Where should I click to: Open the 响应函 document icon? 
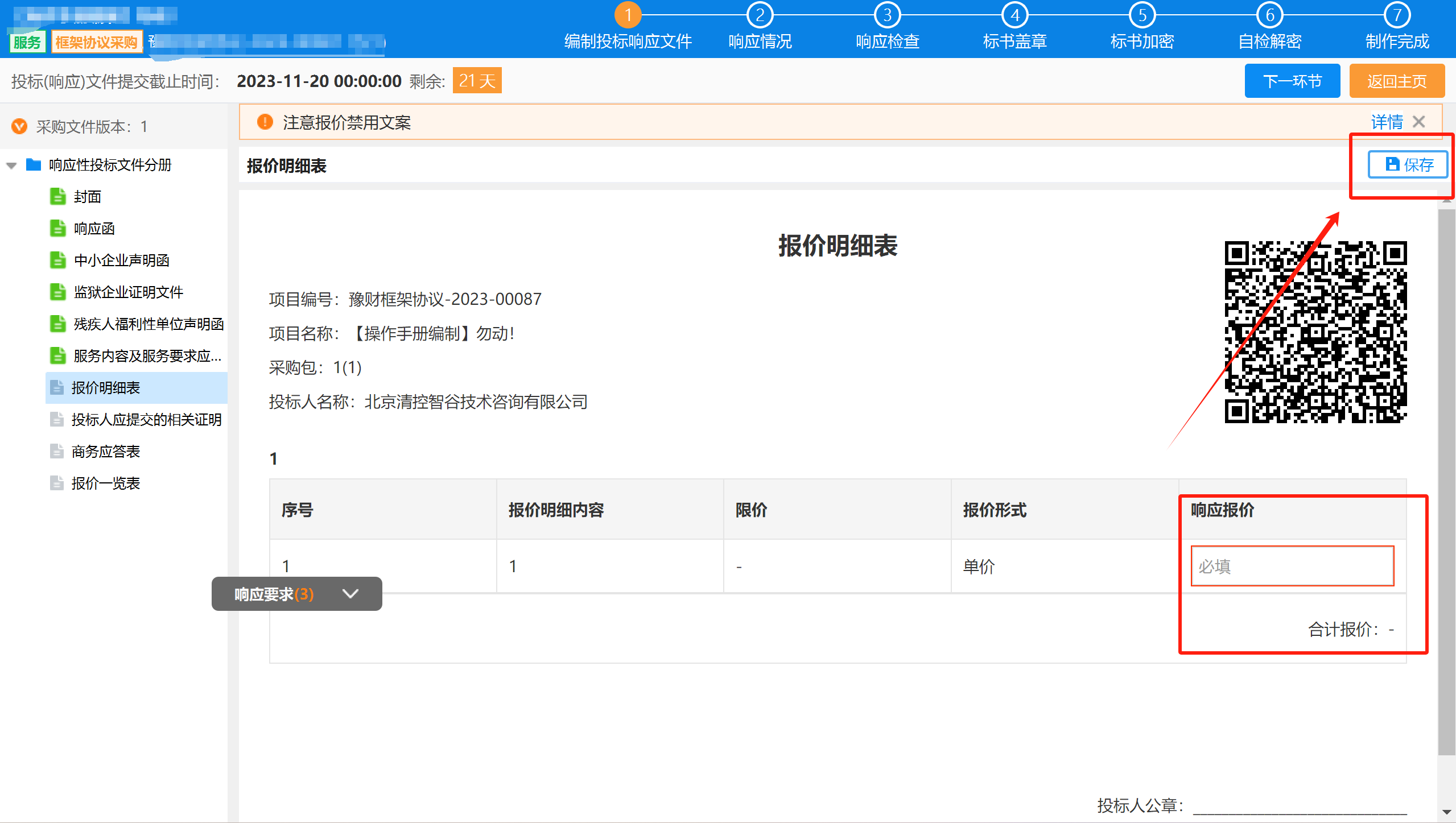click(x=57, y=228)
